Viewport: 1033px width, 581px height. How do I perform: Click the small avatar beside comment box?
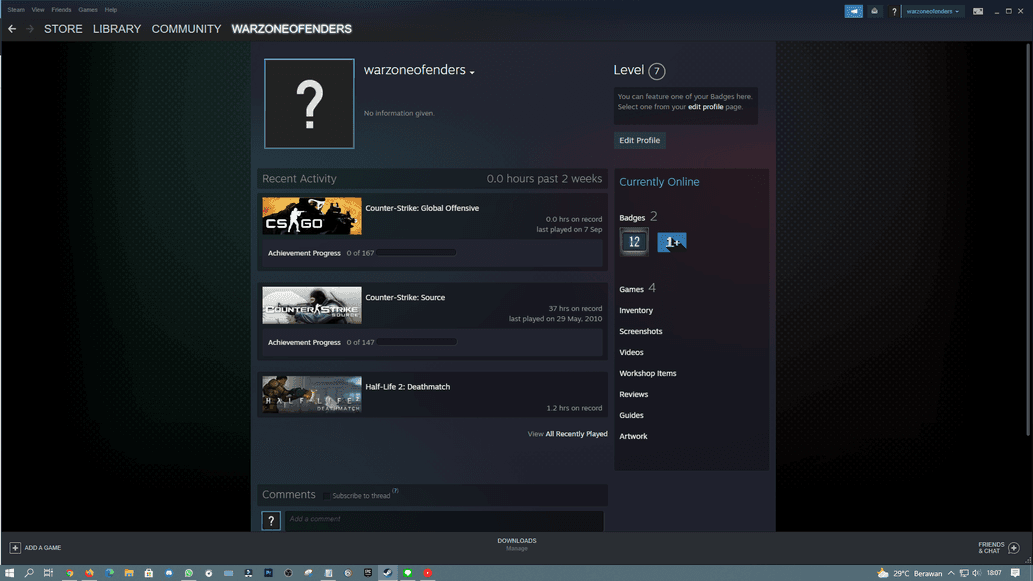click(x=271, y=520)
